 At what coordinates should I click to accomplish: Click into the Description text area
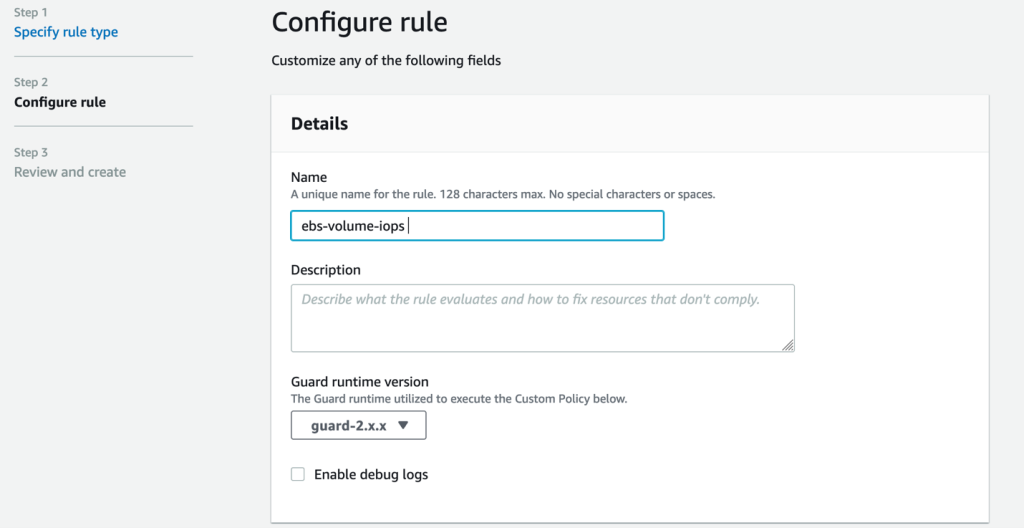[x=543, y=318]
